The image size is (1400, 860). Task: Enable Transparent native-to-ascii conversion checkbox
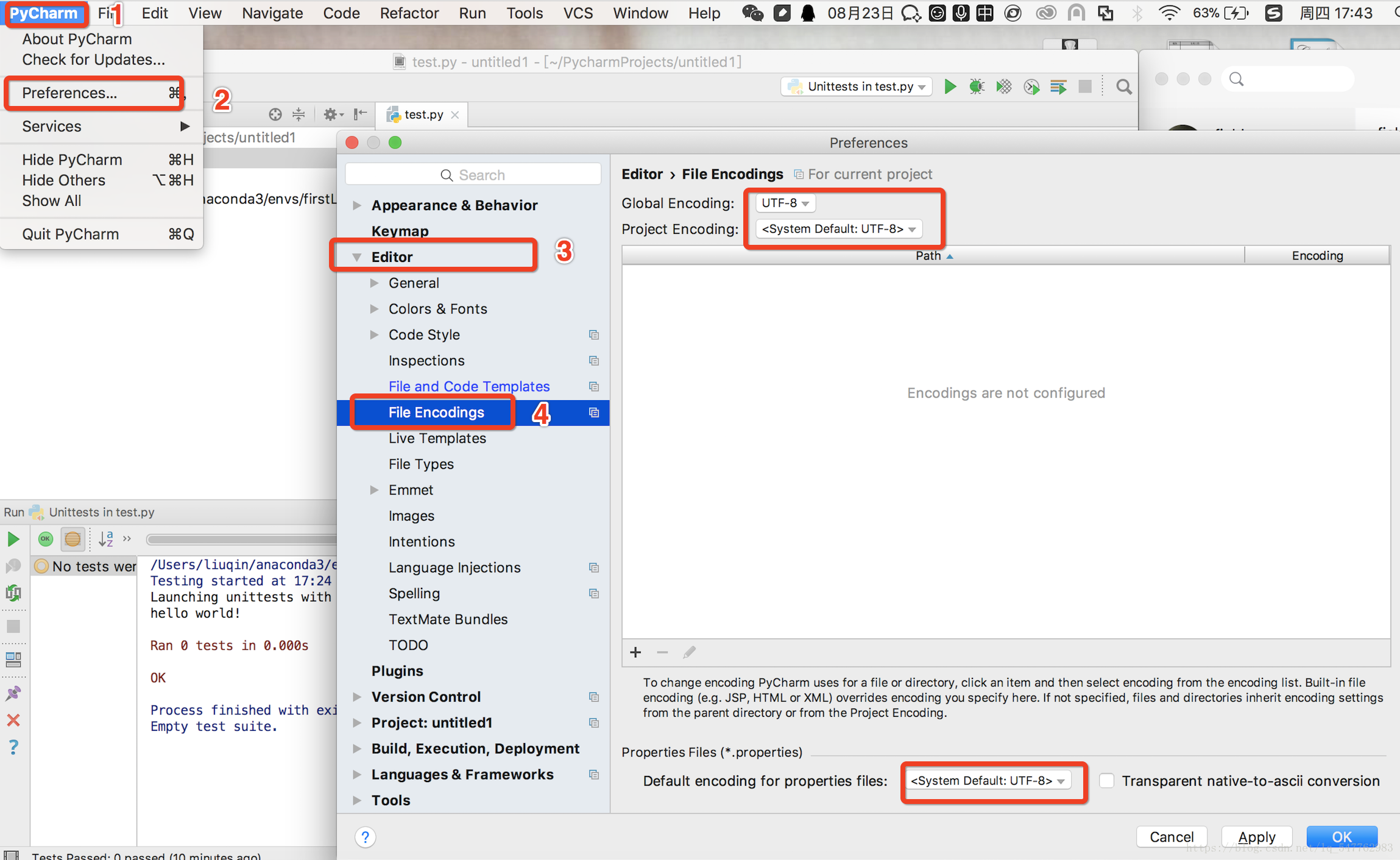click(1106, 781)
